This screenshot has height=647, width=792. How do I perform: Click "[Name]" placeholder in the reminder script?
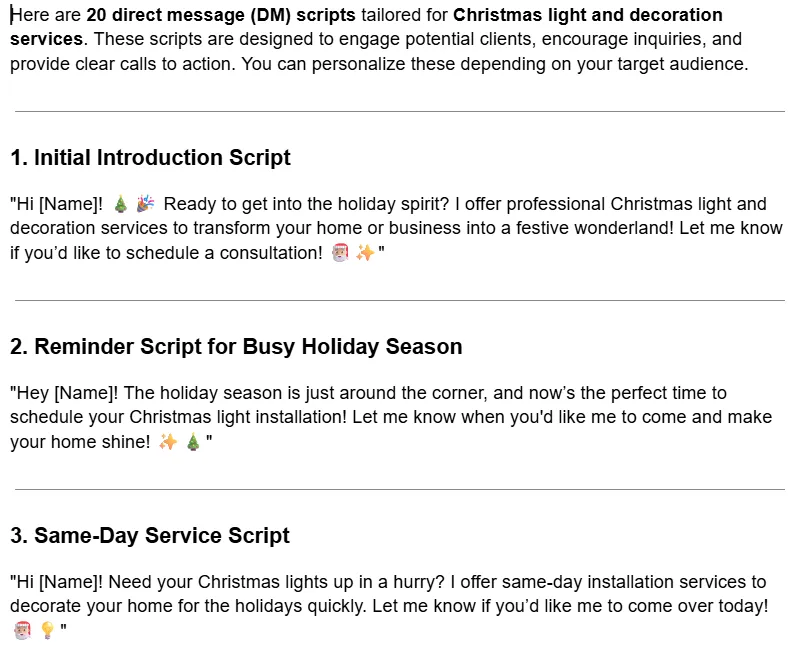[x=84, y=393]
